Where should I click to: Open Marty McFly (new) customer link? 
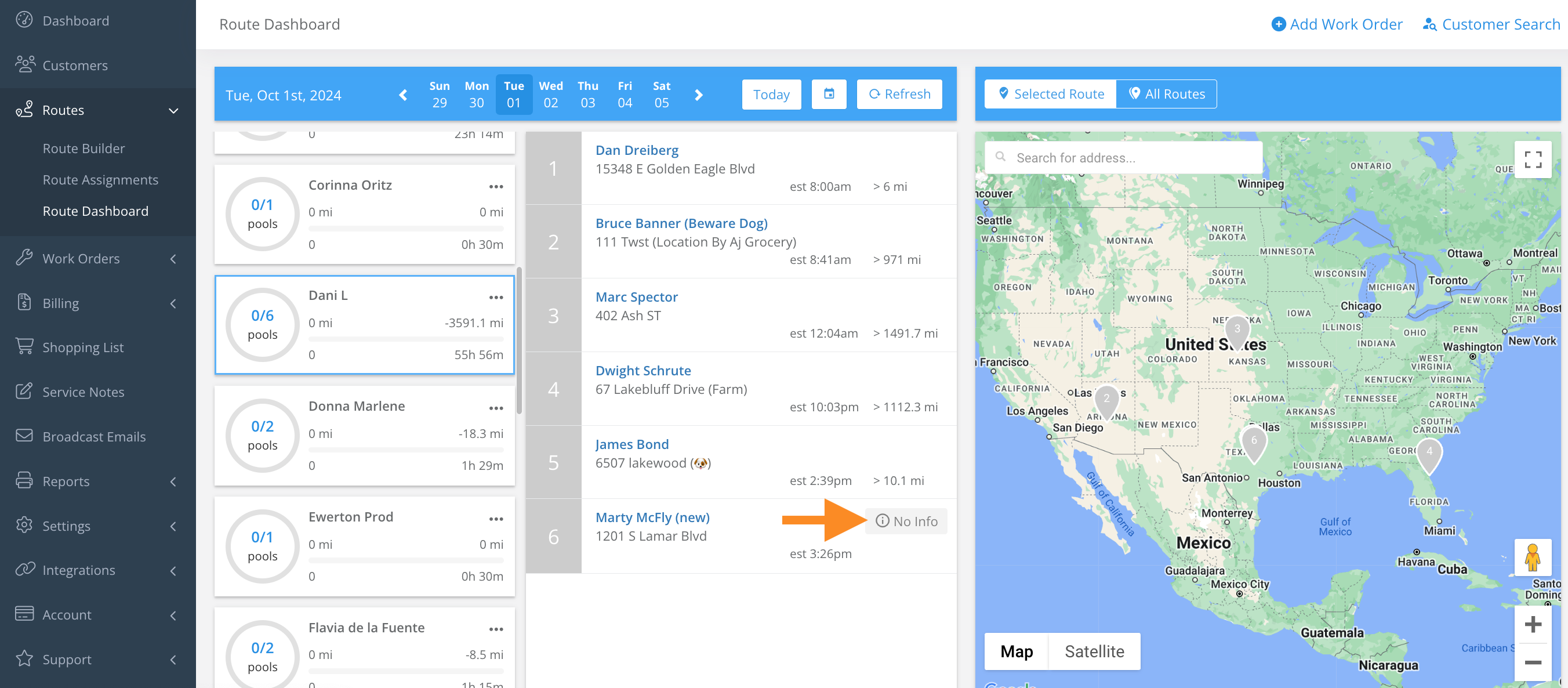point(652,517)
